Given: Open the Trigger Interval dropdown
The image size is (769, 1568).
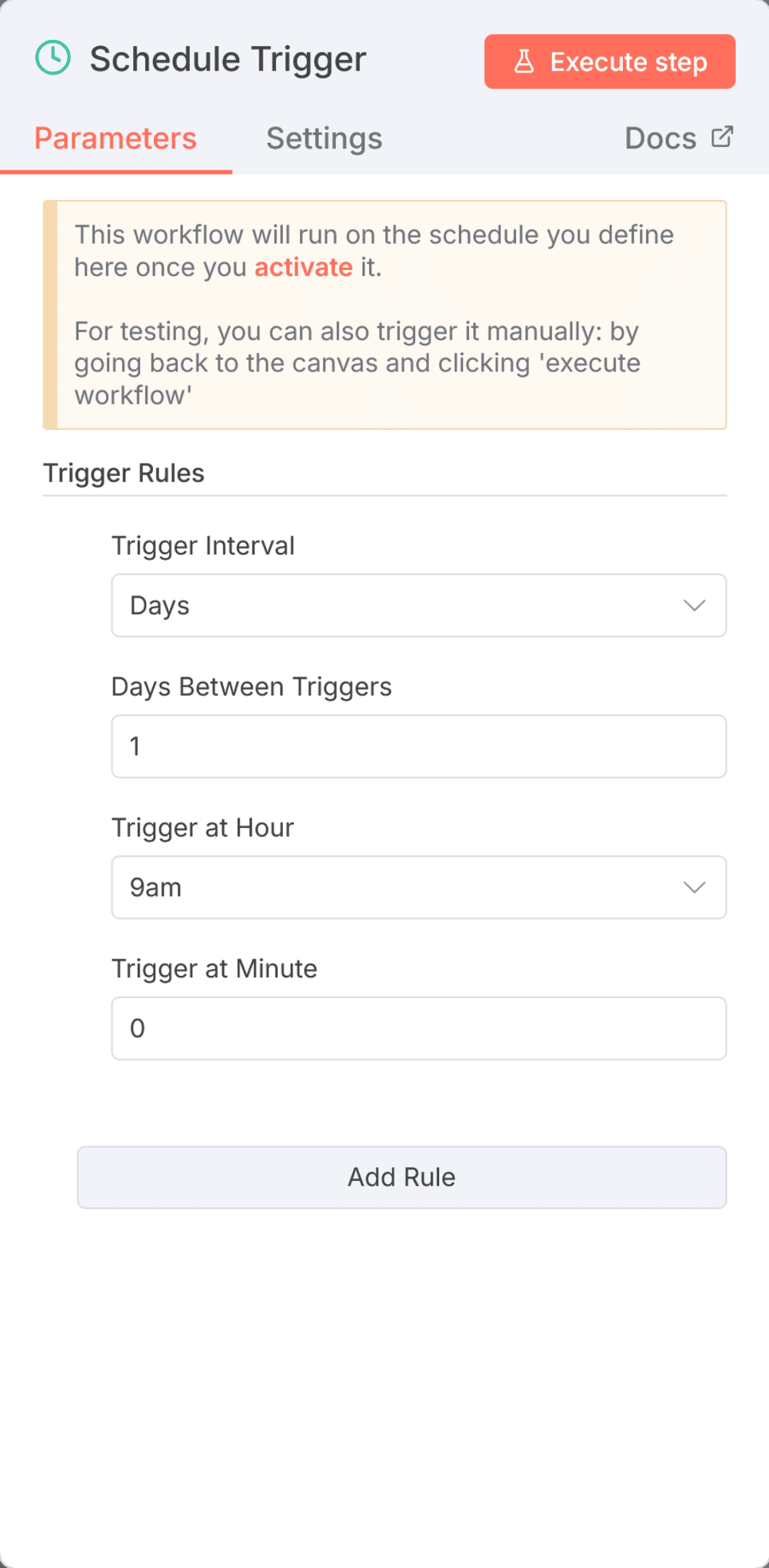Looking at the screenshot, I should coord(419,605).
